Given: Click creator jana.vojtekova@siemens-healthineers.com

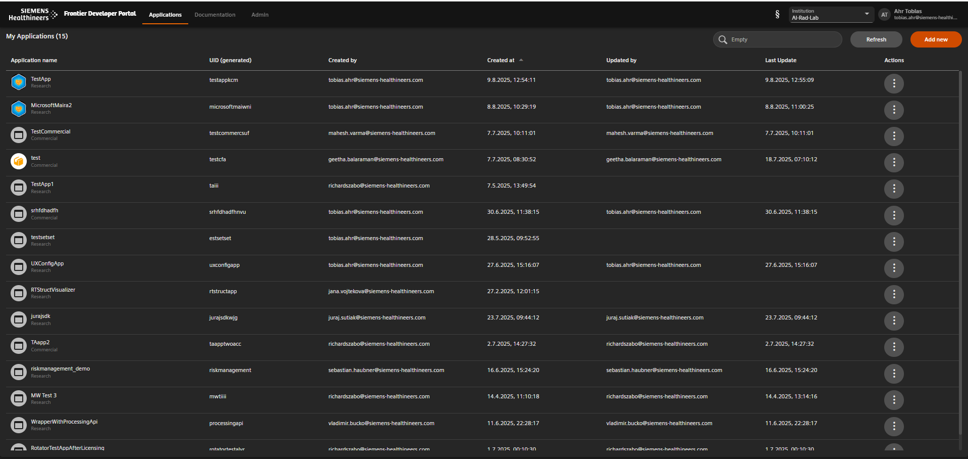Looking at the screenshot, I should [381, 291].
